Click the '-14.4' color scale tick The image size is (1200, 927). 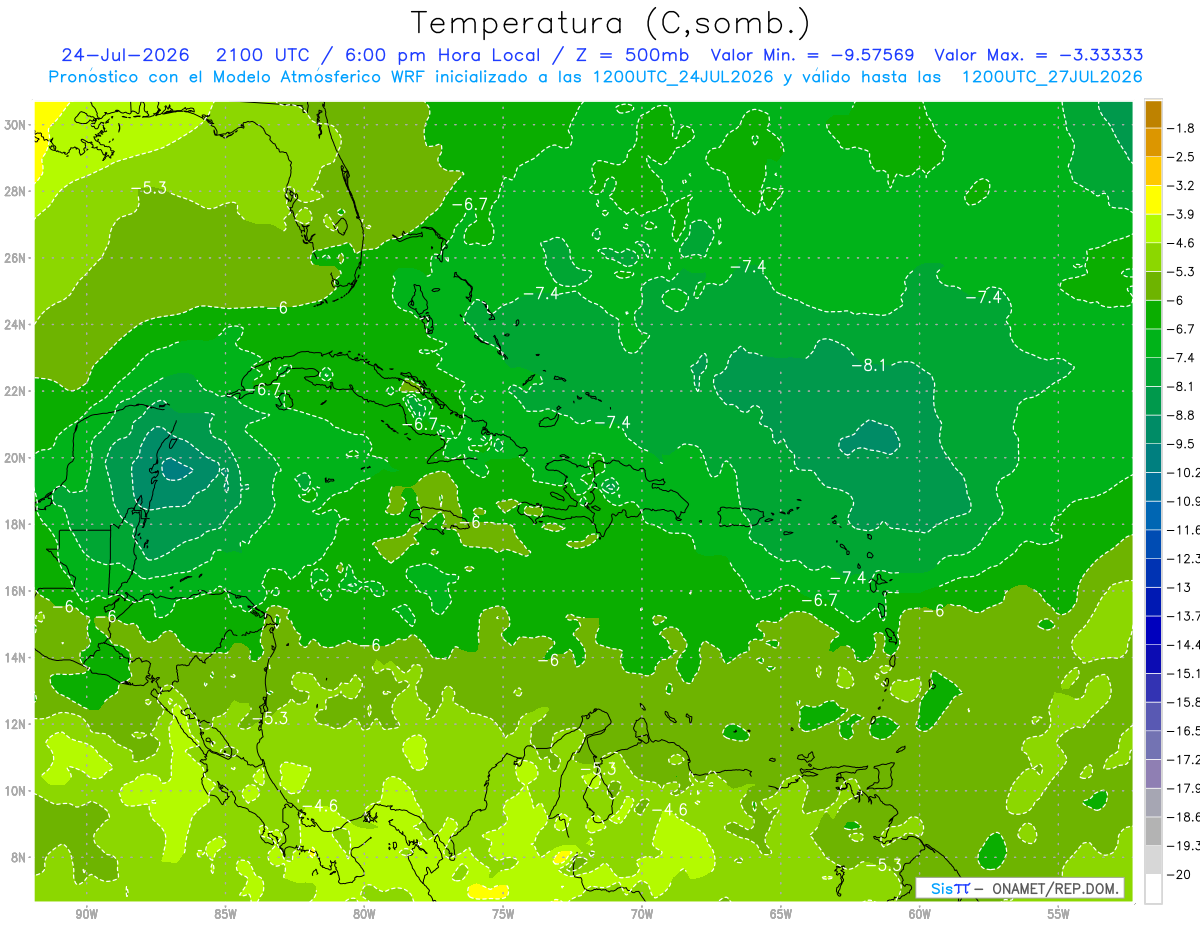(1185, 644)
